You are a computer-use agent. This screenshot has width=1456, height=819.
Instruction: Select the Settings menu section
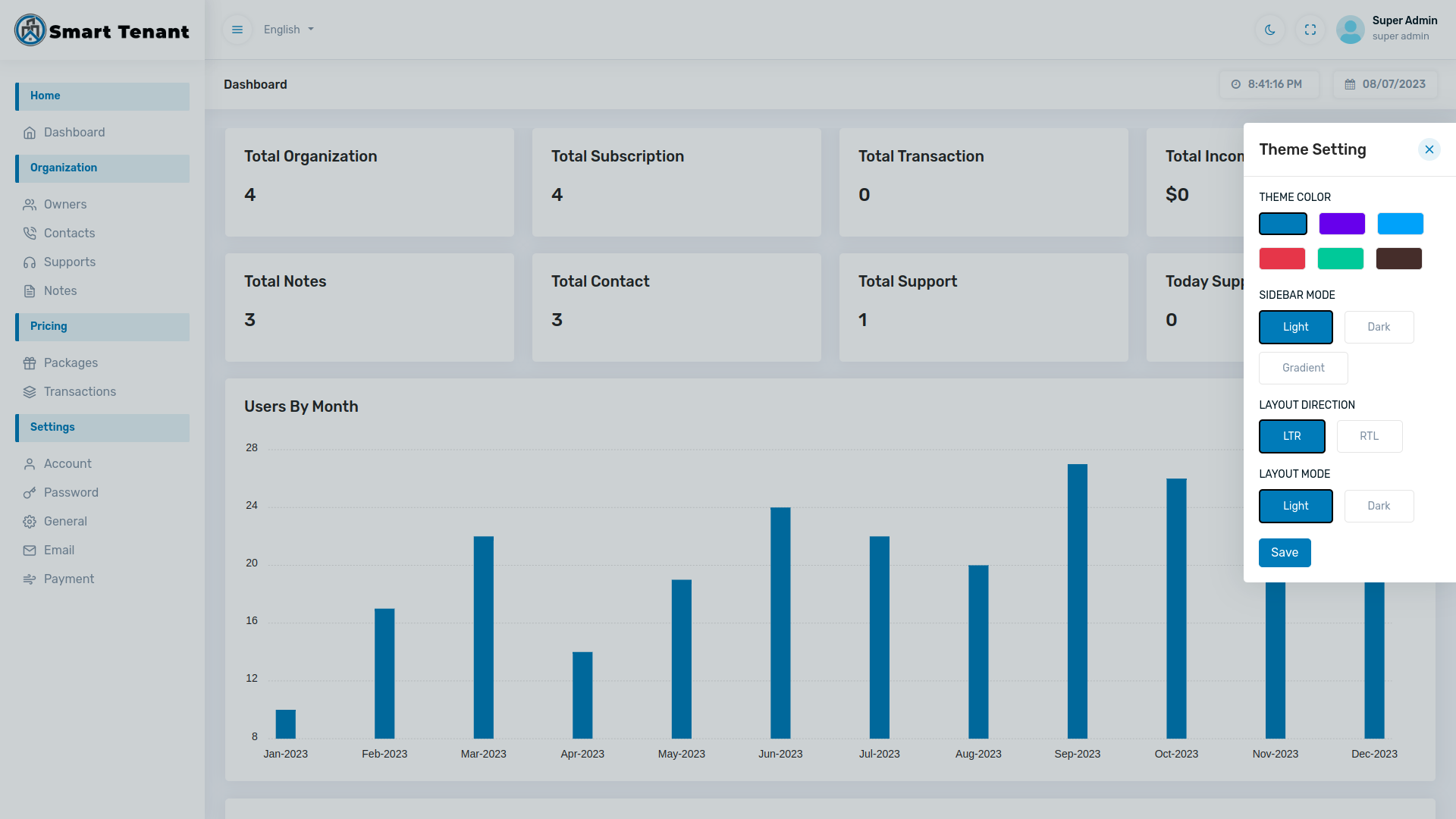pos(52,427)
